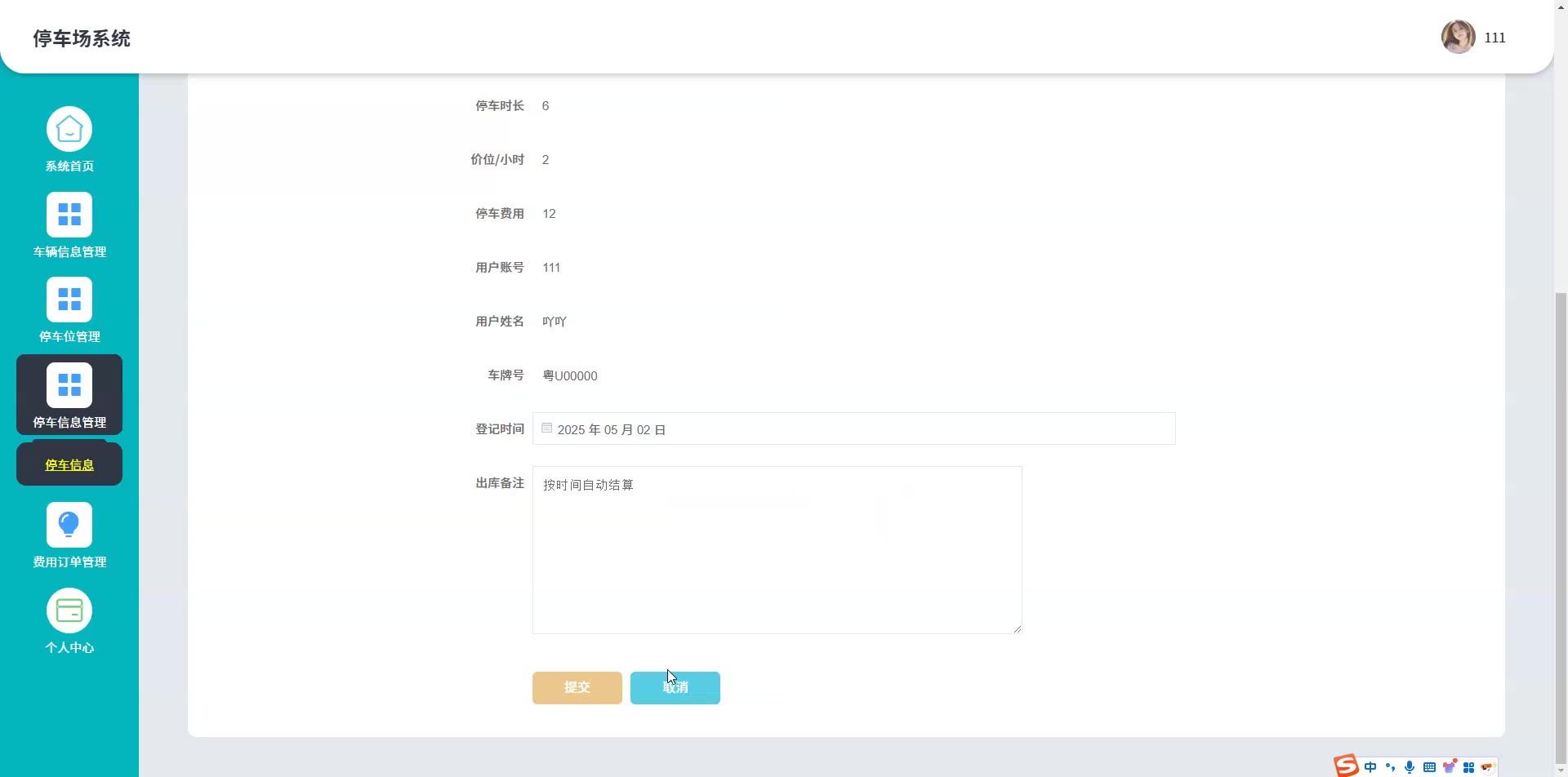
Task: Open the Sogou skin shirt icon
Action: (x=1449, y=767)
